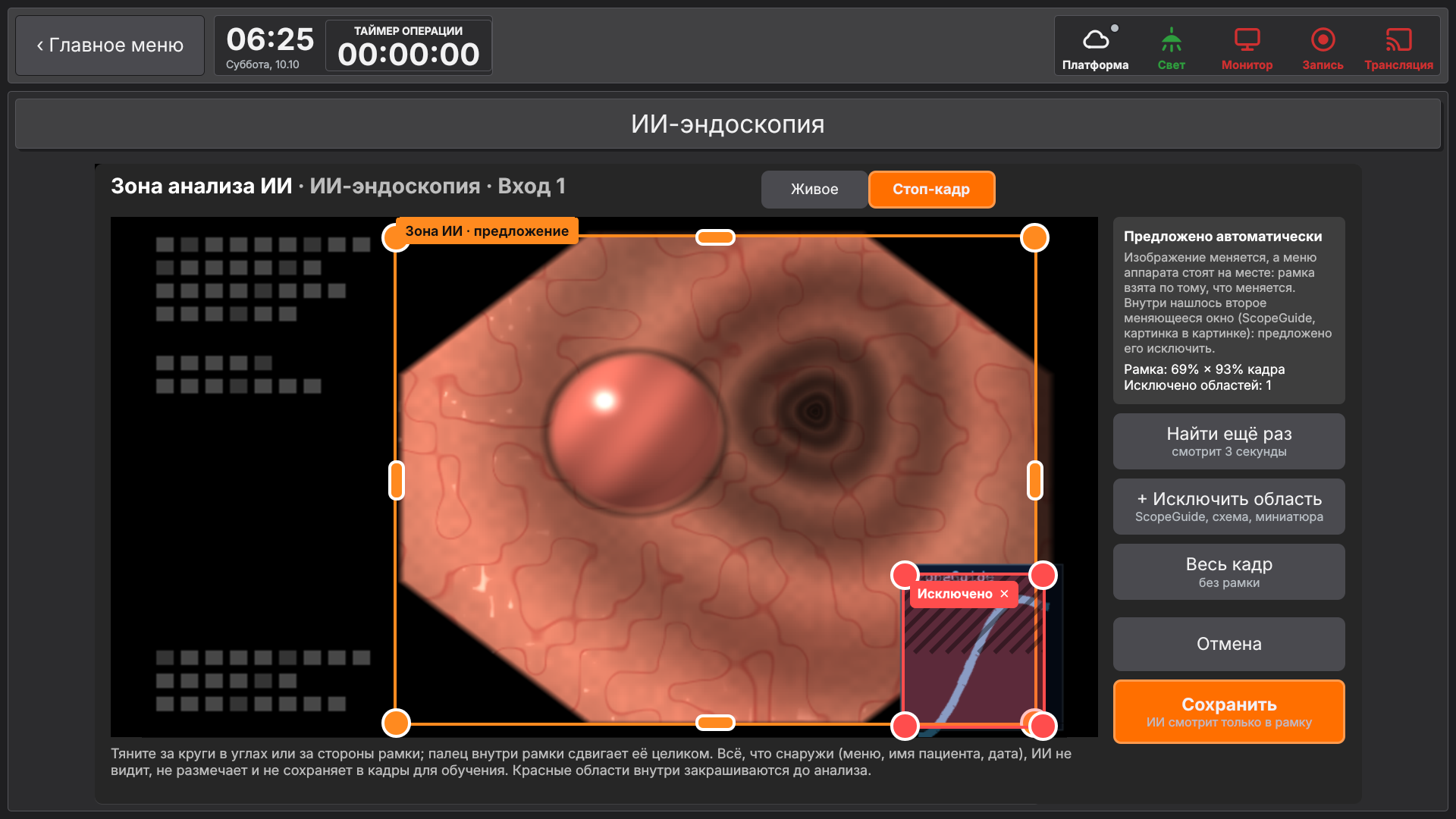The width and height of the screenshot is (1456, 819).
Task: Click the Предложено автоматически heading
Action: [1222, 237]
